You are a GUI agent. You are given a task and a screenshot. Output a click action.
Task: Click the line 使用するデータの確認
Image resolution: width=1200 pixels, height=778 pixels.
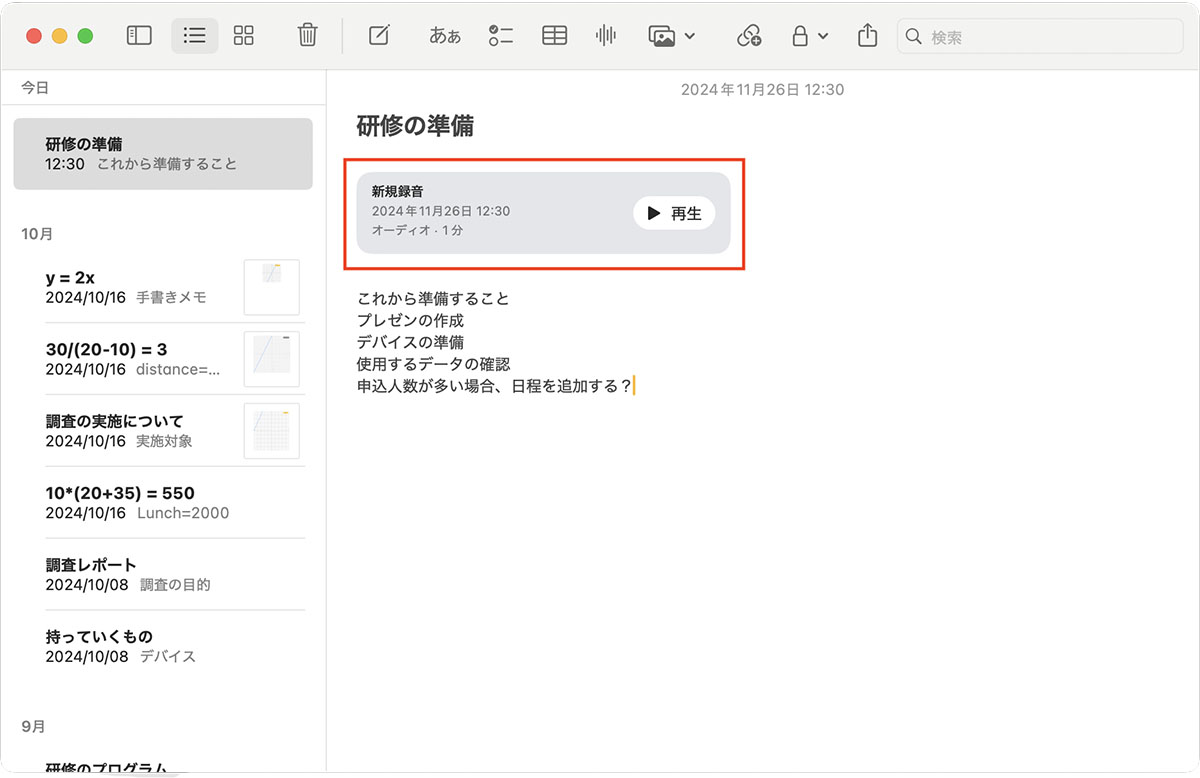[x=433, y=364]
